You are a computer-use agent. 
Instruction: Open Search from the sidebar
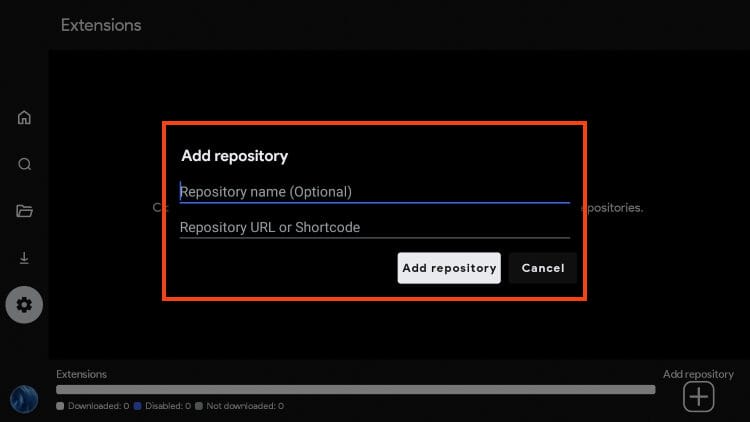pyautogui.click(x=24, y=164)
